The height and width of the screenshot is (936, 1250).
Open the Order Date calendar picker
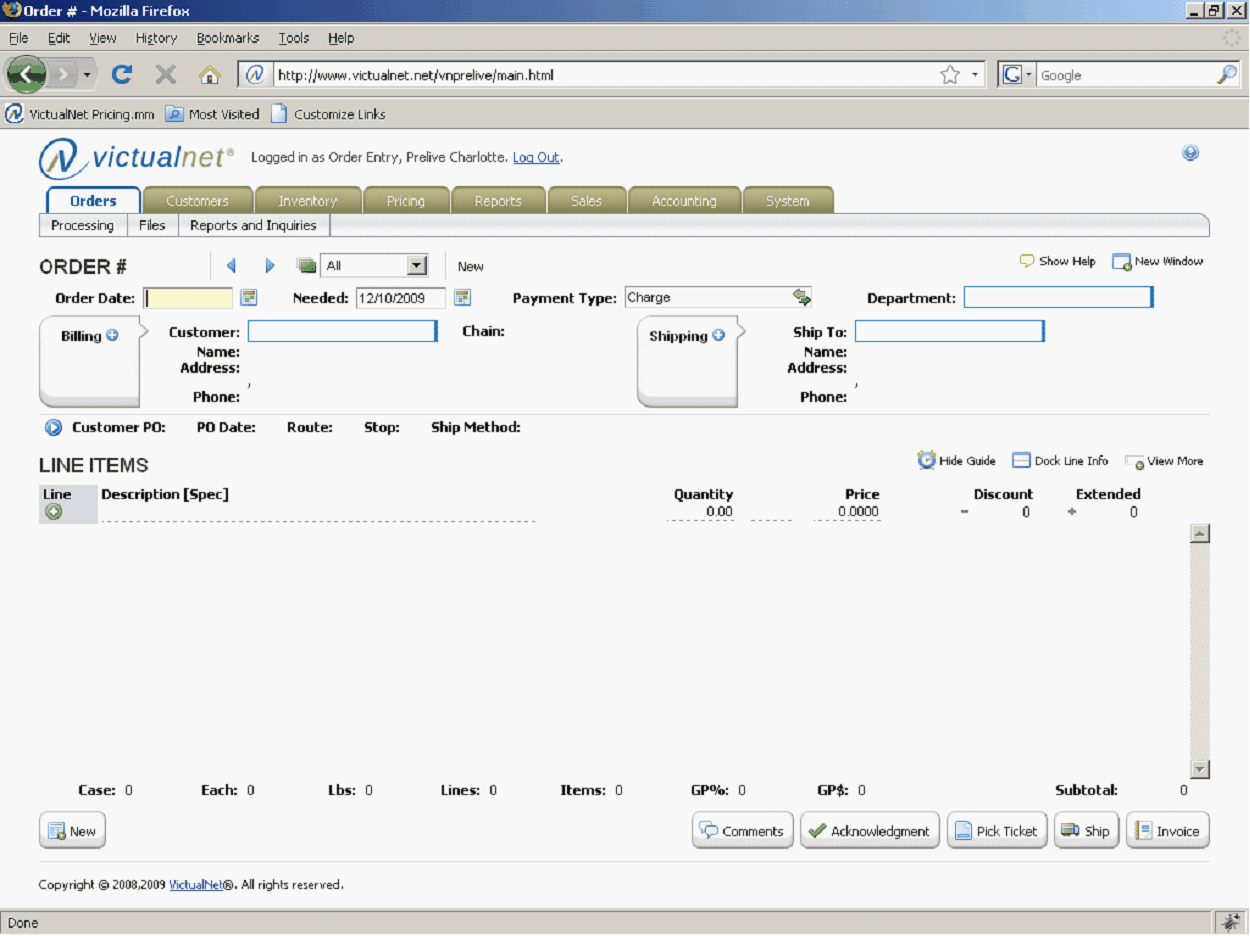click(249, 298)
